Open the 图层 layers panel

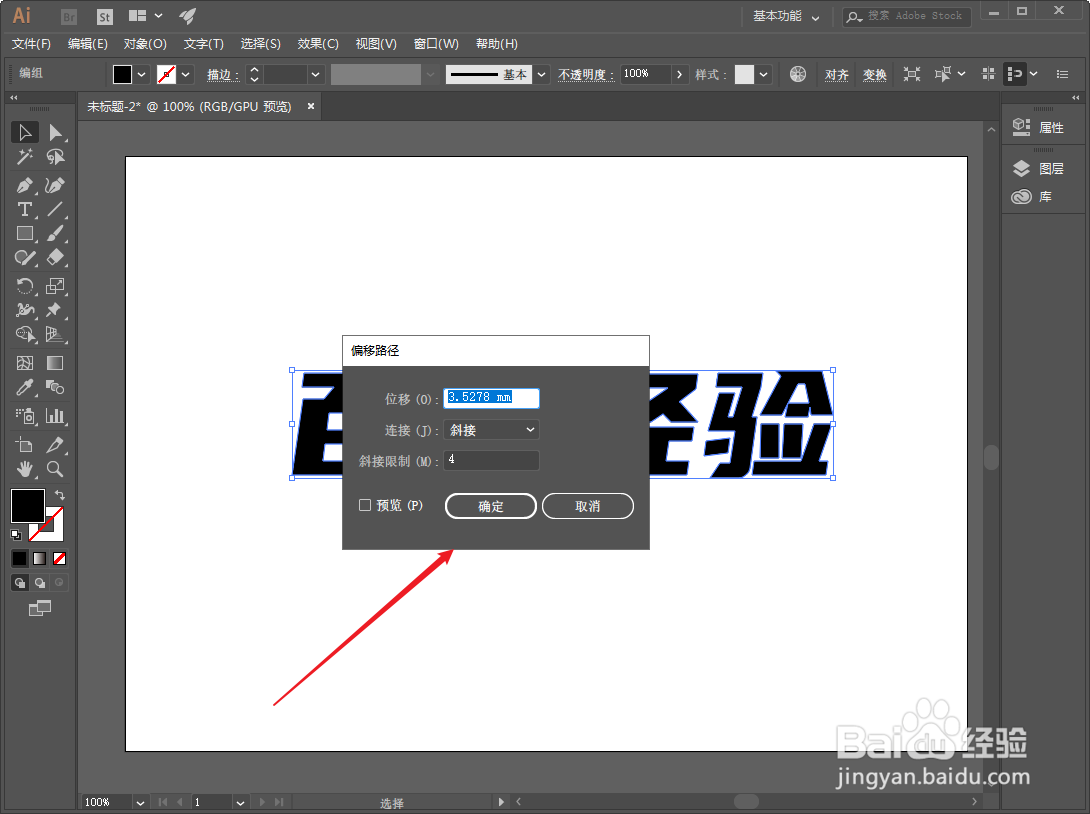1039,168
